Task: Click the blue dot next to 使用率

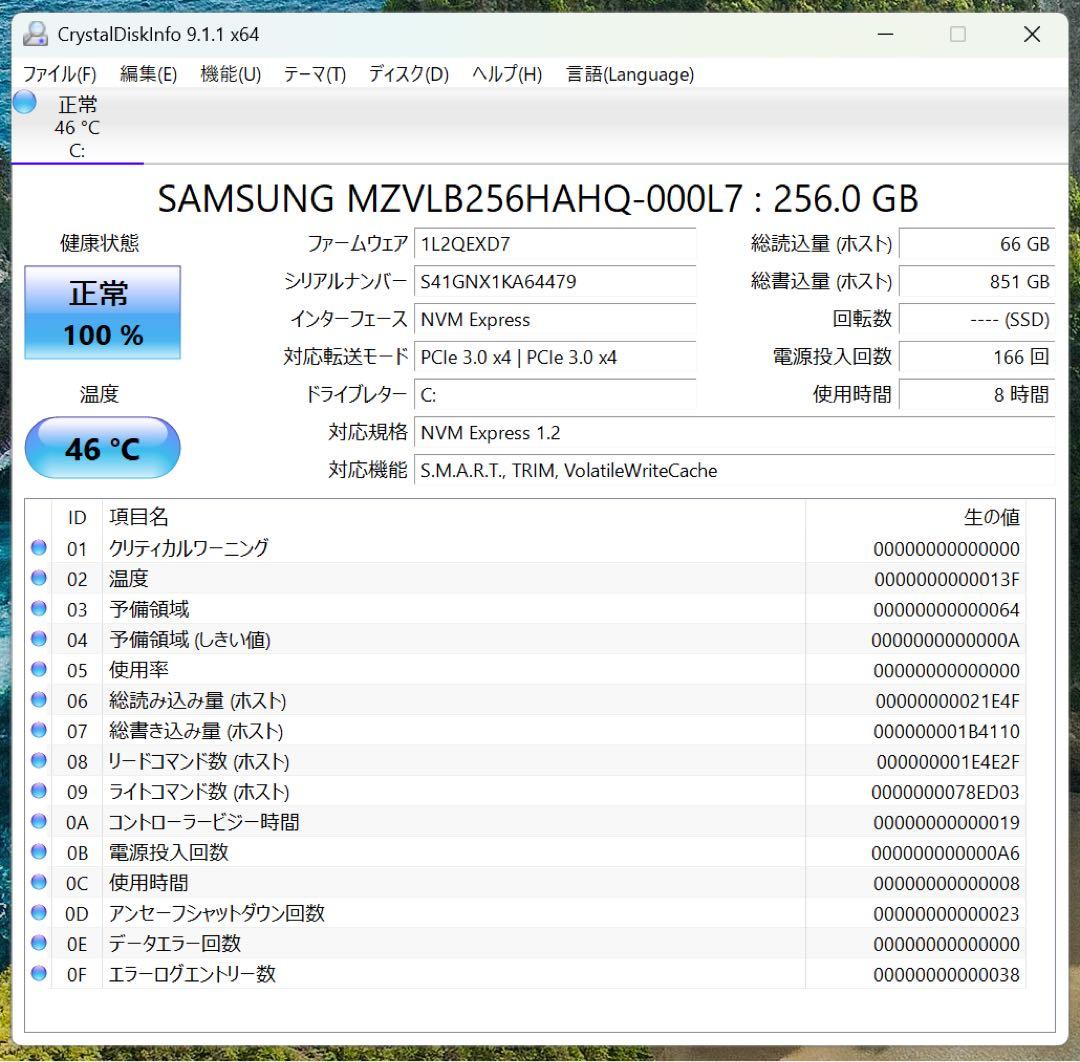Action: (38, 670)
